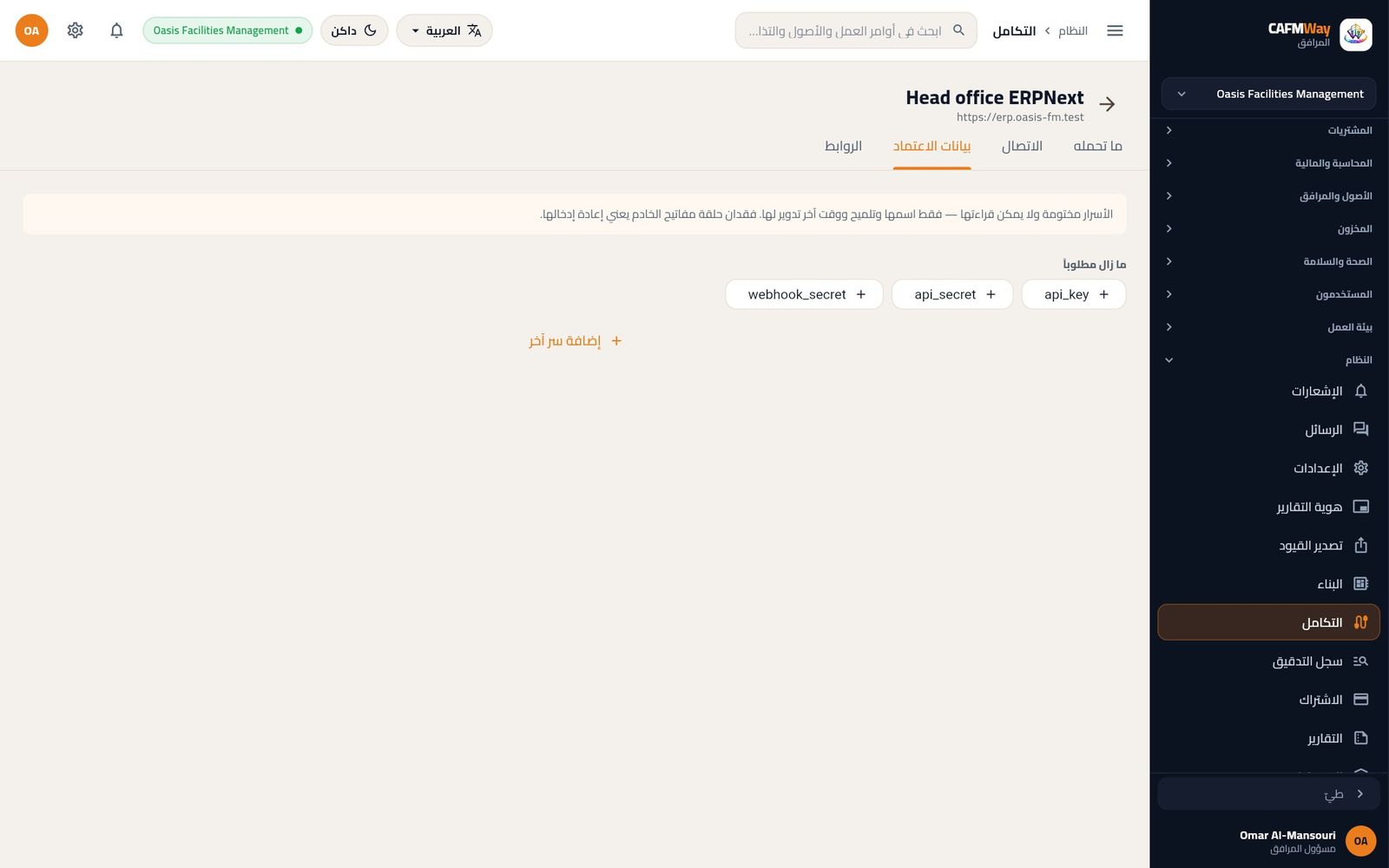Switch to the ما تحمله tab

click(x=1097, y=146)
